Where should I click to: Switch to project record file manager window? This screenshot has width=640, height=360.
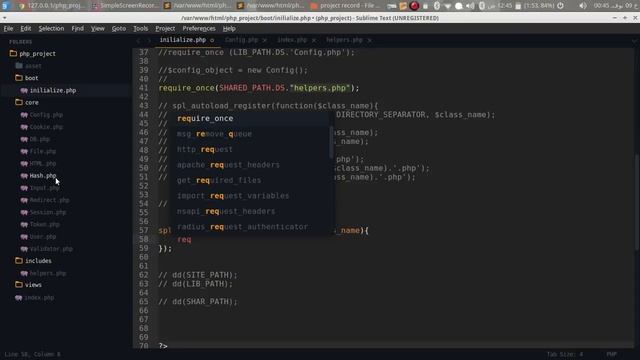(345, 6)
